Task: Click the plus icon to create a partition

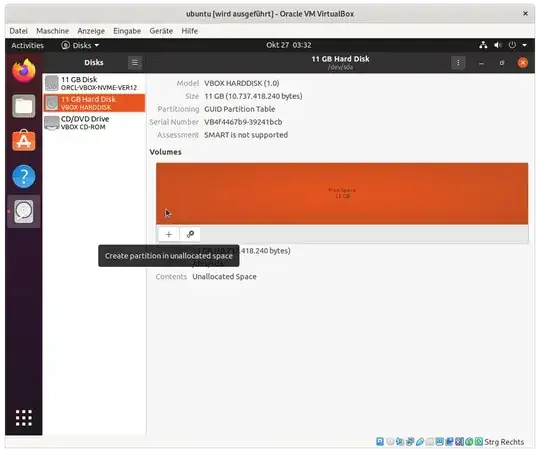Action: click(168, 235)
